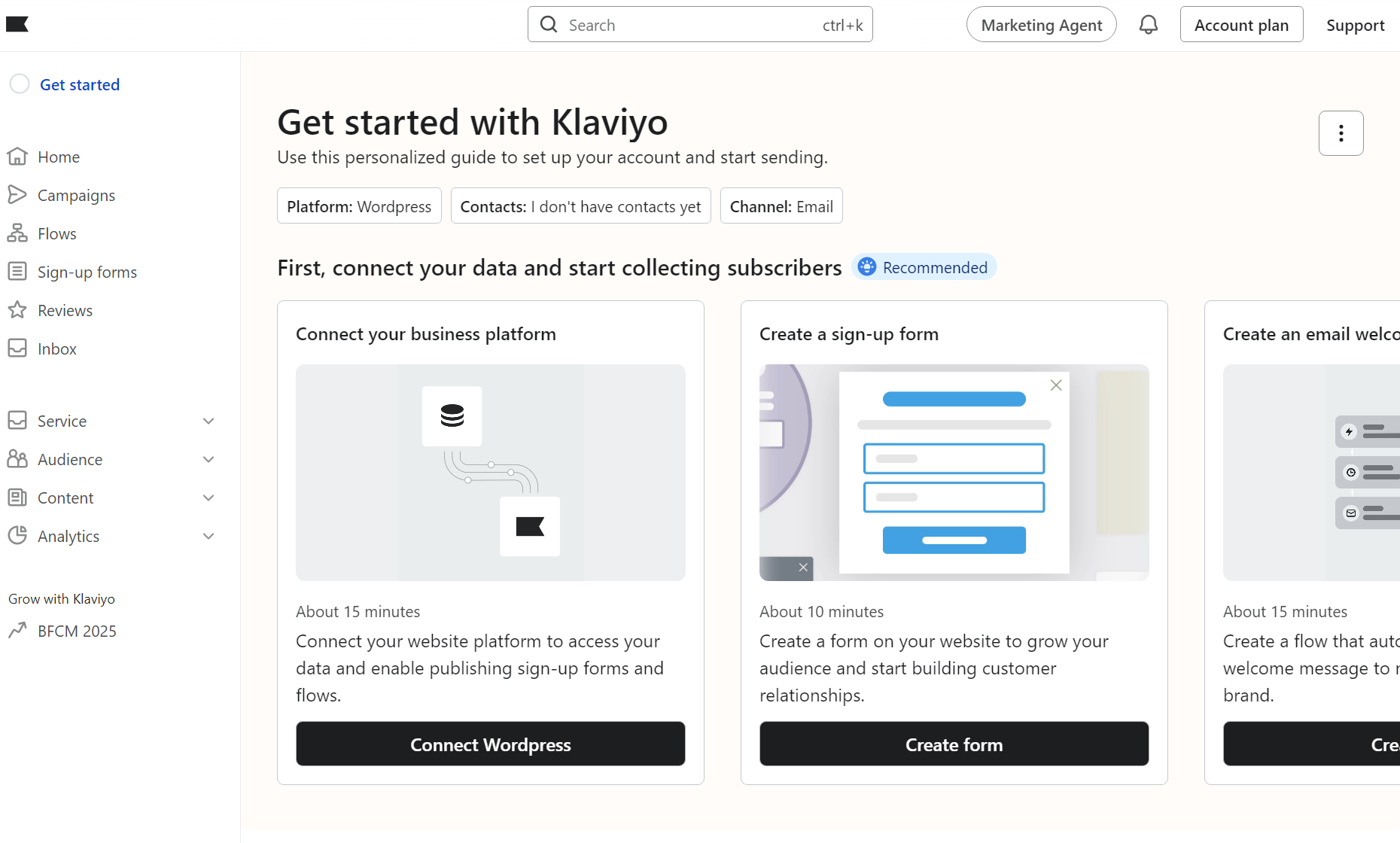Click the notification bell
Screen dimensions: 1400x843
(x=1149, y=24)
